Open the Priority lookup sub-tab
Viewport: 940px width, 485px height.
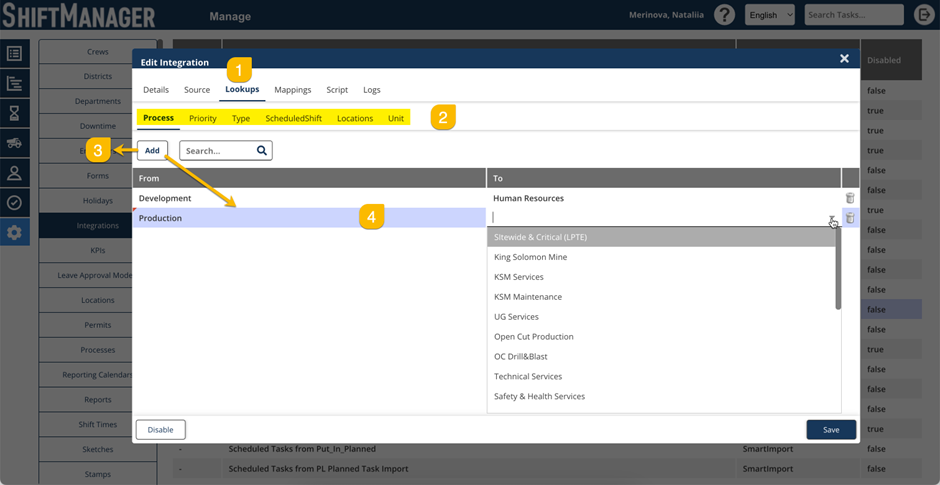coord(202,118)
